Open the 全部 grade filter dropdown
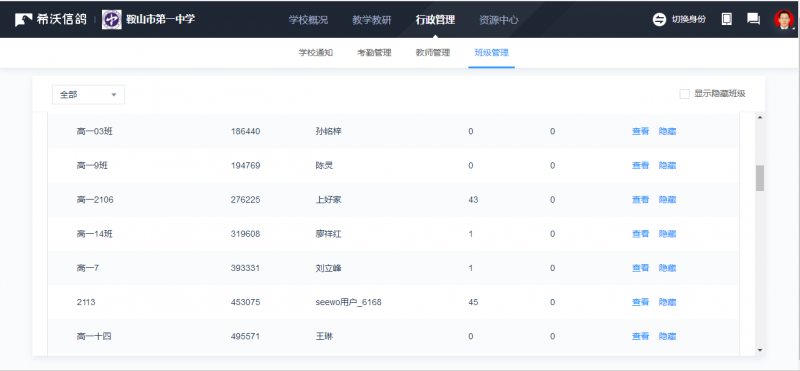The height and width of the screenshot is (371, 800). [88, 95]
